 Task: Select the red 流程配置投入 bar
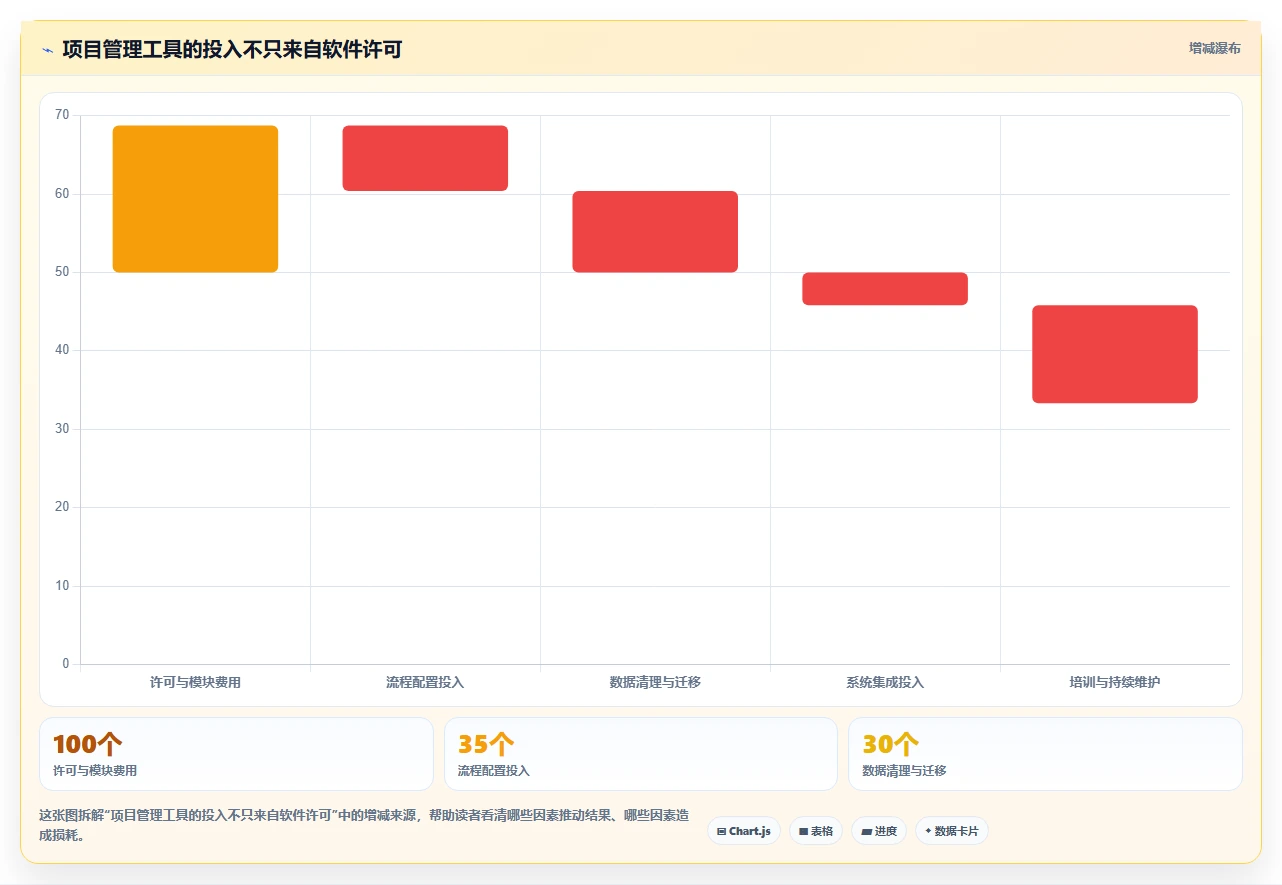coord(425,158)
